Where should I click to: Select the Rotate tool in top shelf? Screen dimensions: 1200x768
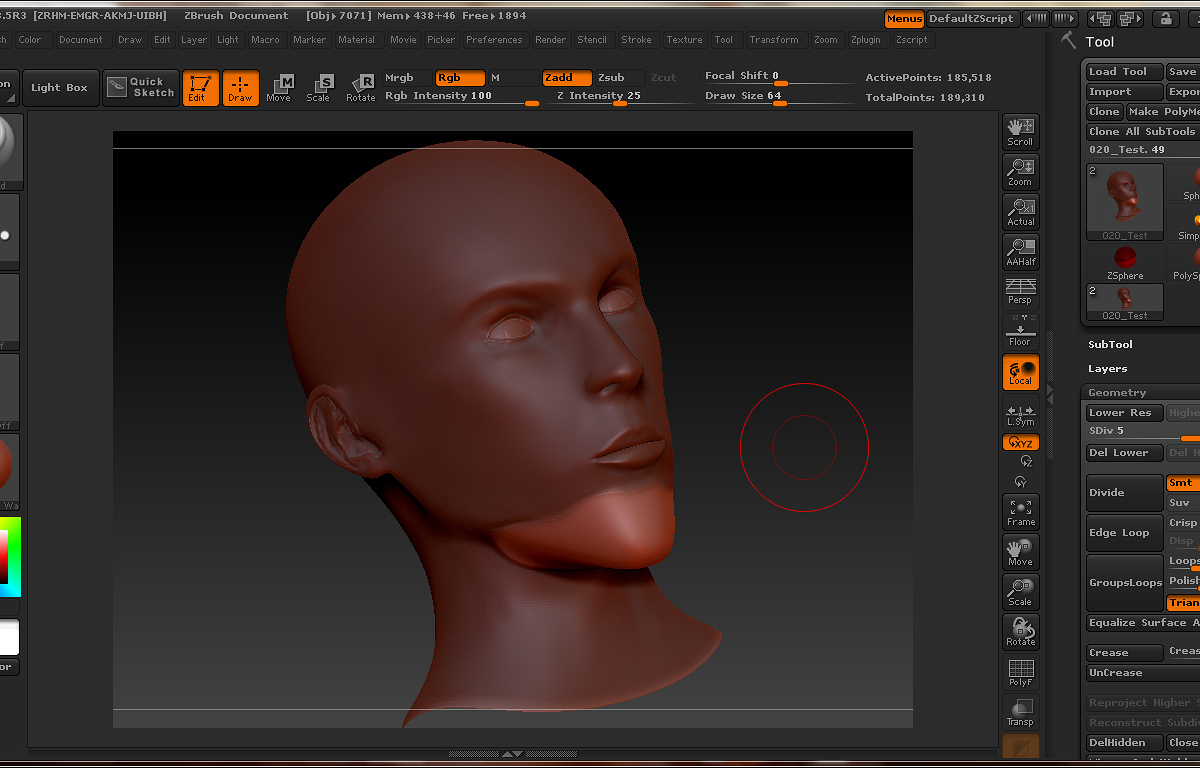point(361,88)
